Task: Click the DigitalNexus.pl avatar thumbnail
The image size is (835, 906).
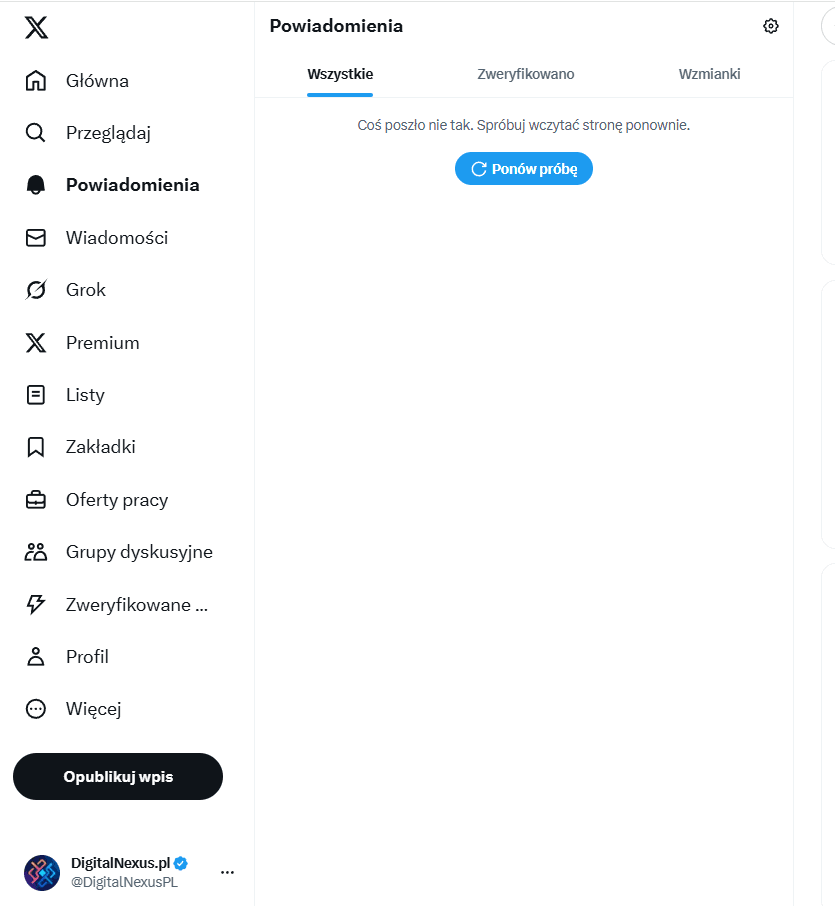Action: (42, 872)
